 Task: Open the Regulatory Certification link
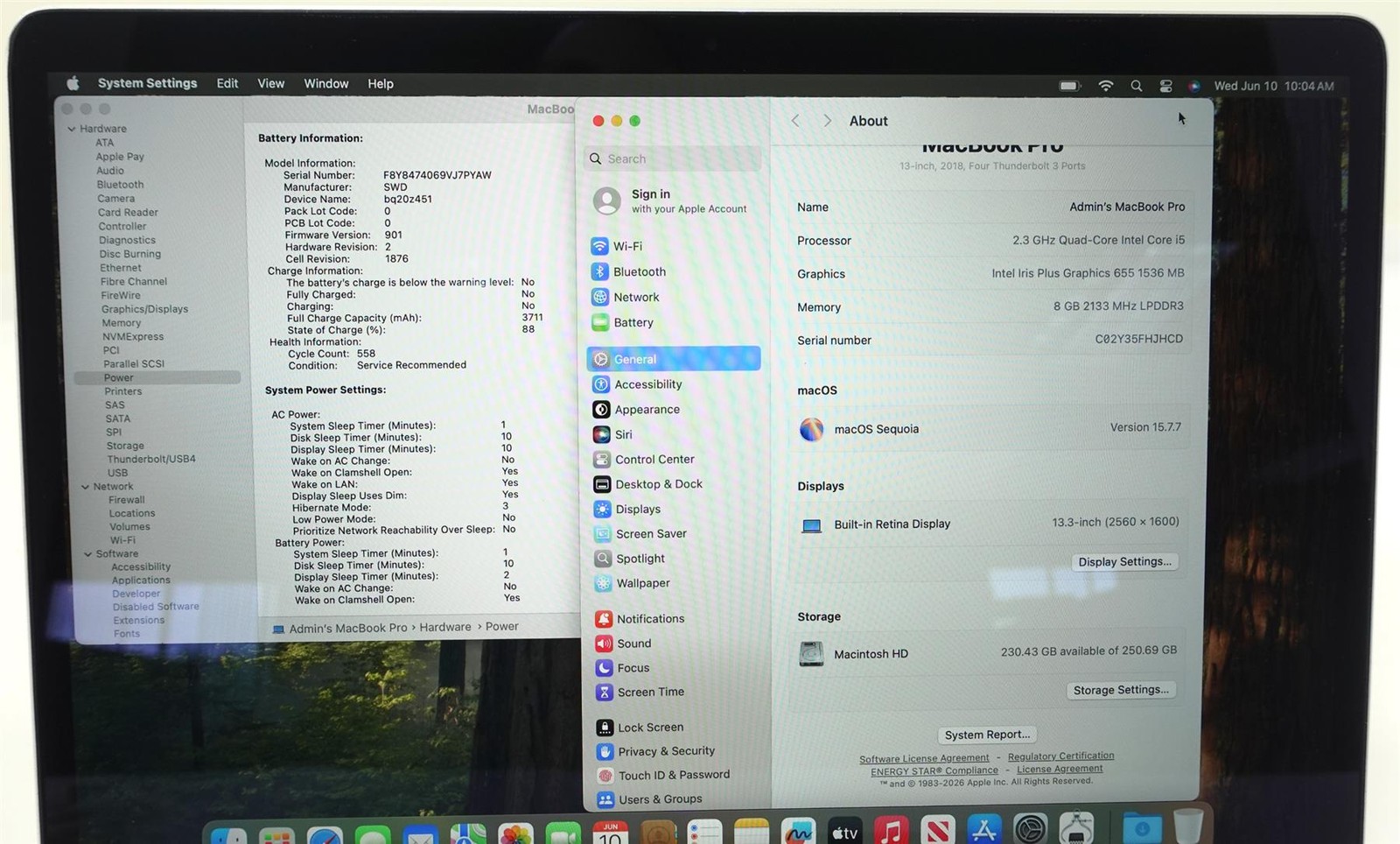(1060, 756)
